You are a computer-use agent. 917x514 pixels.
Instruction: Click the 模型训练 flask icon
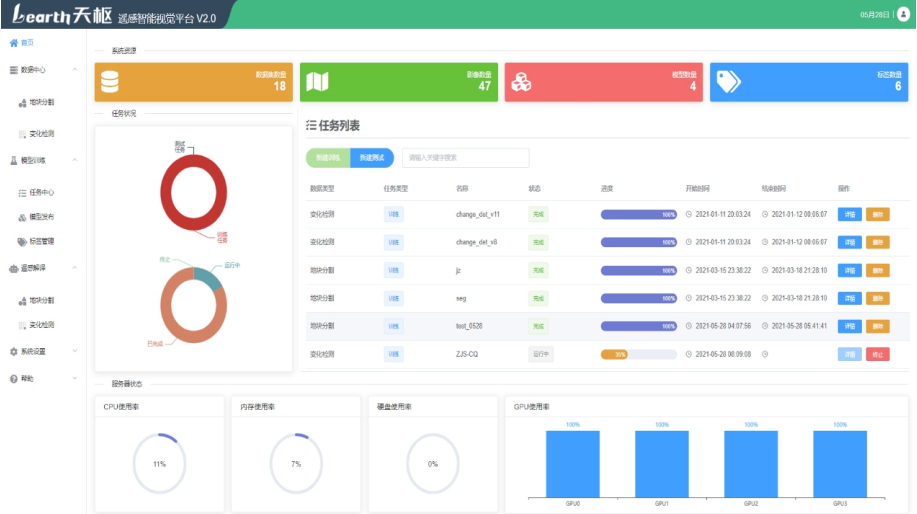pyautogui.click(x=13, y=160)
